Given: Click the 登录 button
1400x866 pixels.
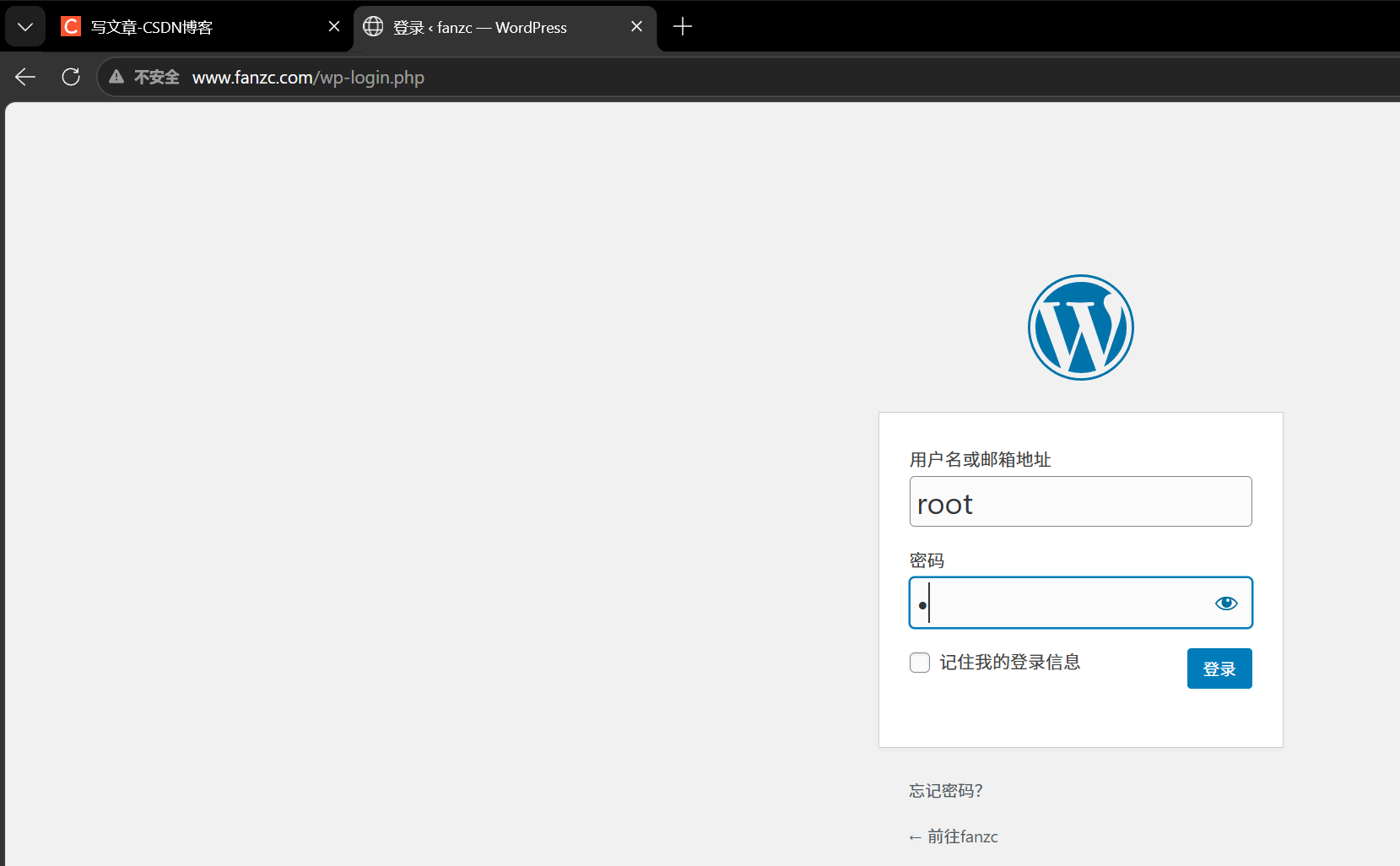Looking at the screenshot, I should point(1219,668).
